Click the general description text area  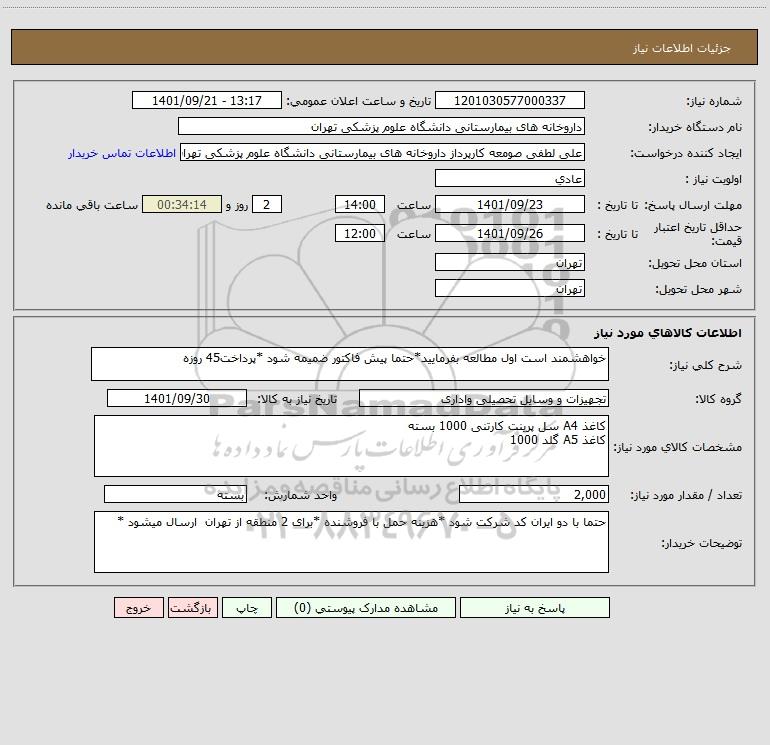coord(350,364)
